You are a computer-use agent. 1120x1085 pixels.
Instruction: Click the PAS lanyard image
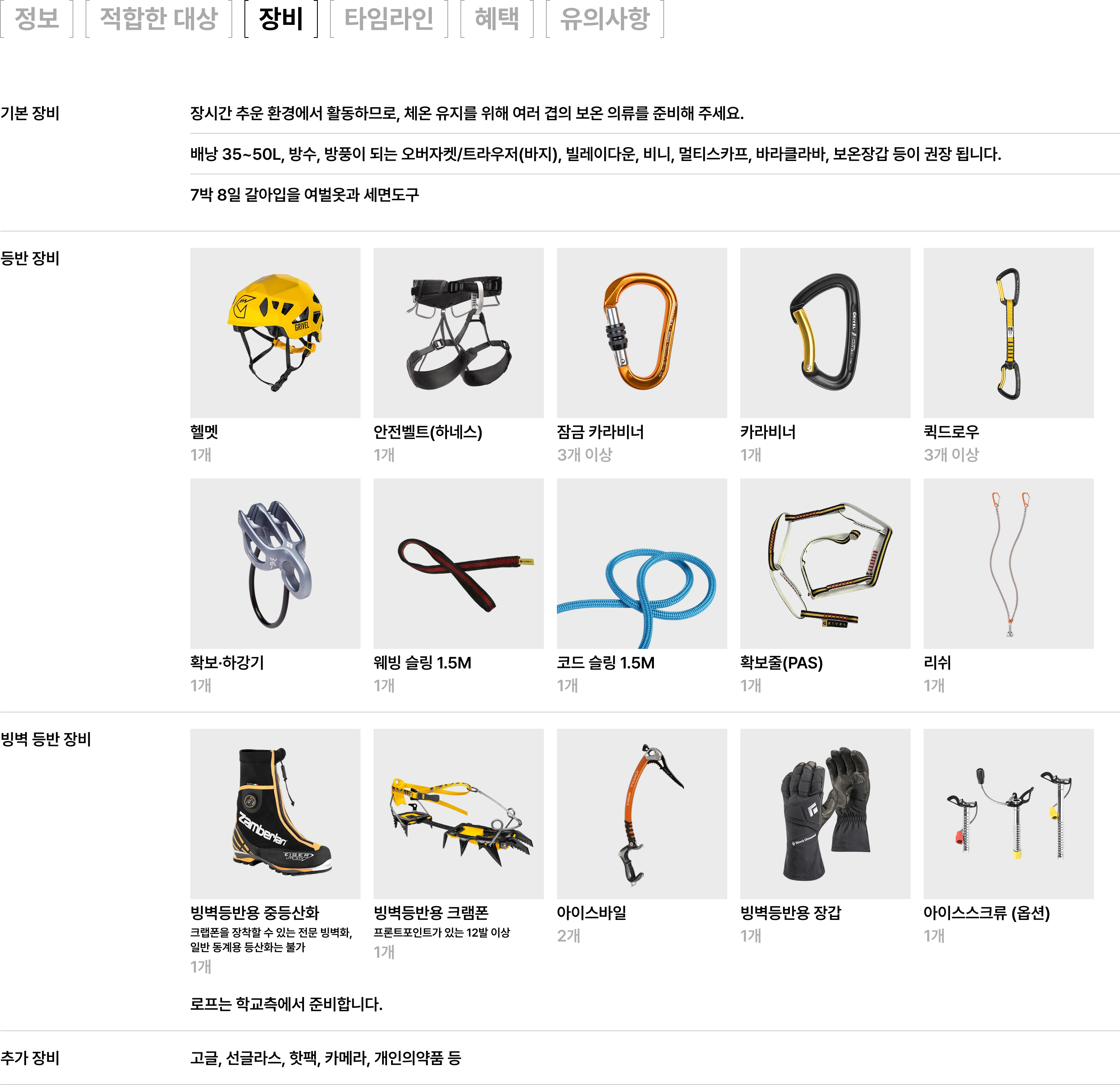click(825, 564)
